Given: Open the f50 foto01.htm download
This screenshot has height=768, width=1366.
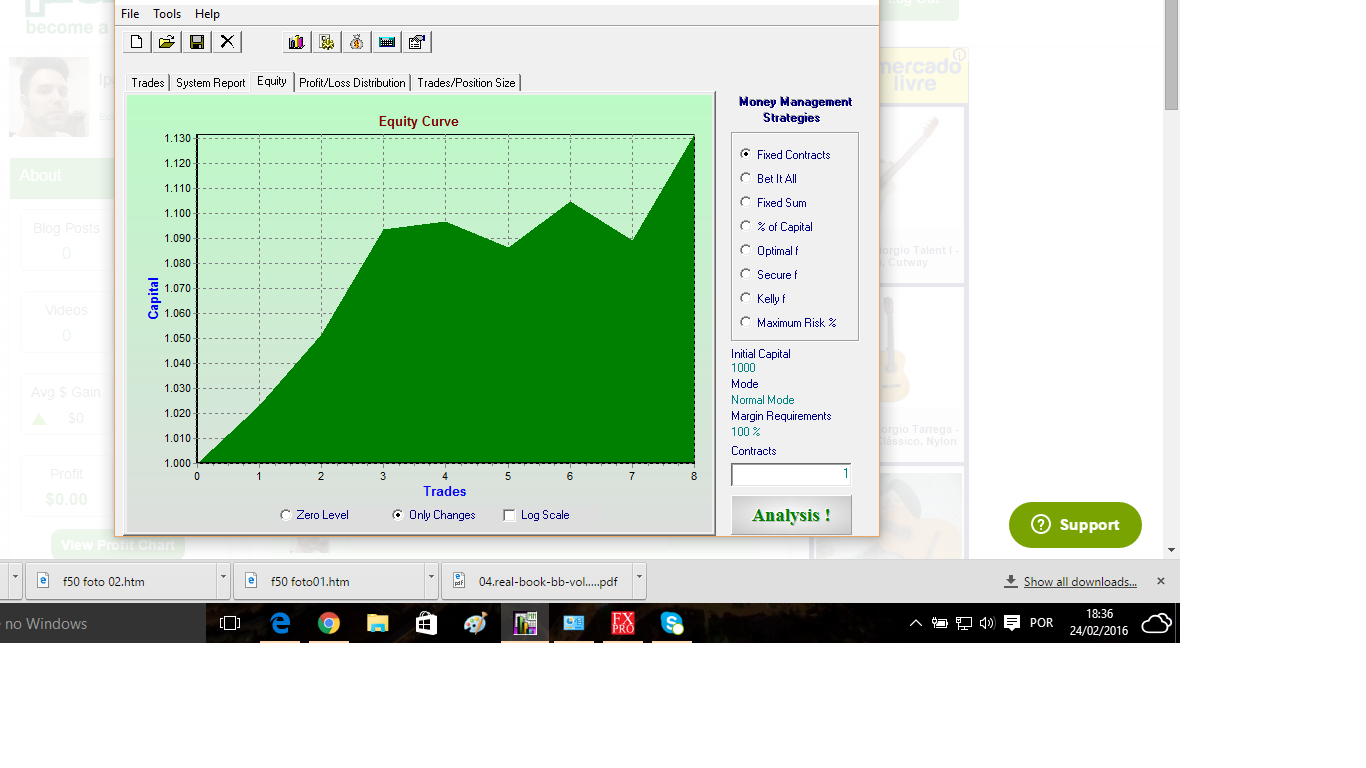Looking at the screenshot, I should point(330,581).
